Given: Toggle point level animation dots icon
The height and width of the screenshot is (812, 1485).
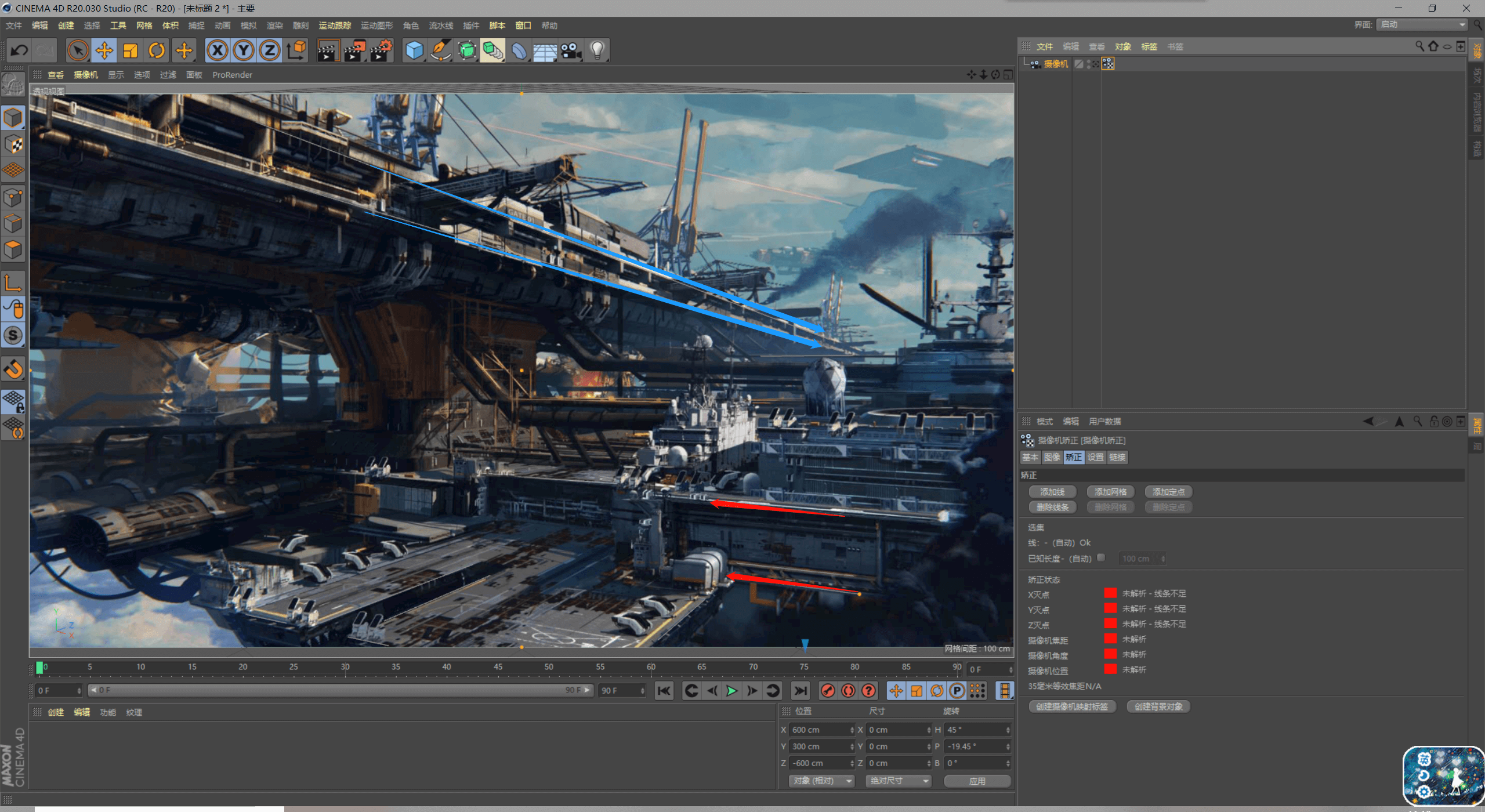Looking at the screenshot, I should pos(977,691).
